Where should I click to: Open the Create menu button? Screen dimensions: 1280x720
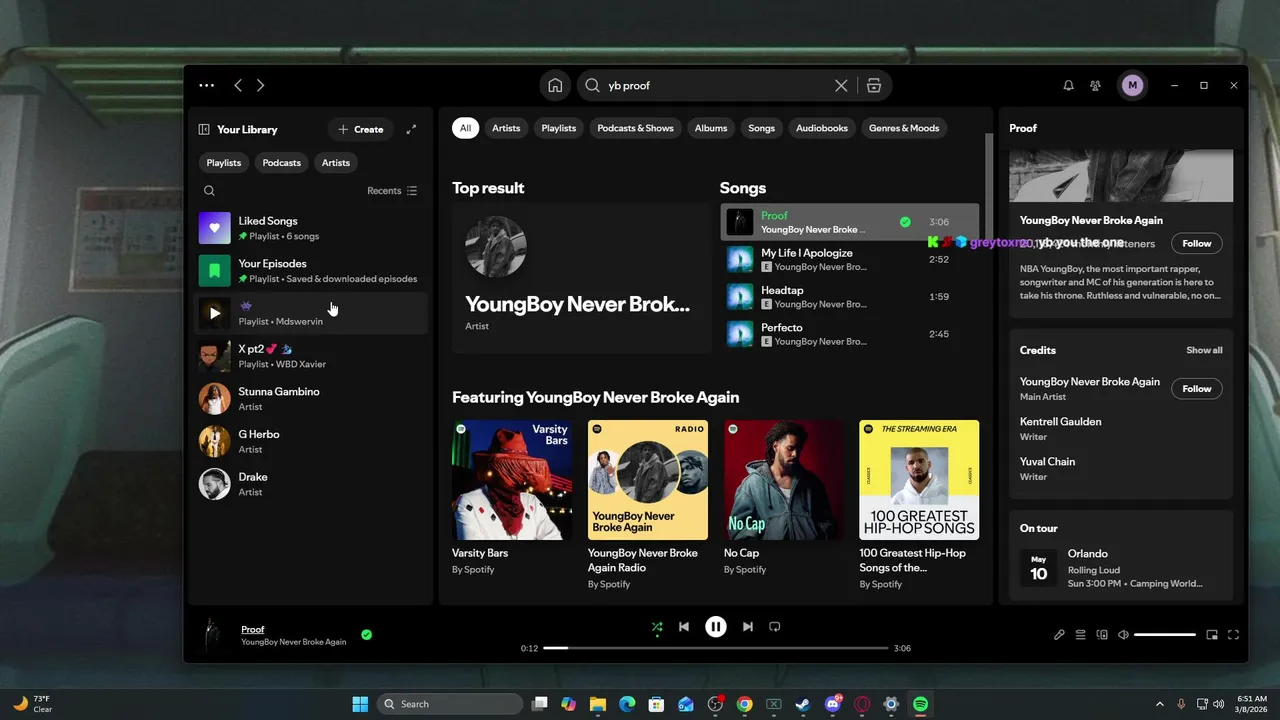360,129
